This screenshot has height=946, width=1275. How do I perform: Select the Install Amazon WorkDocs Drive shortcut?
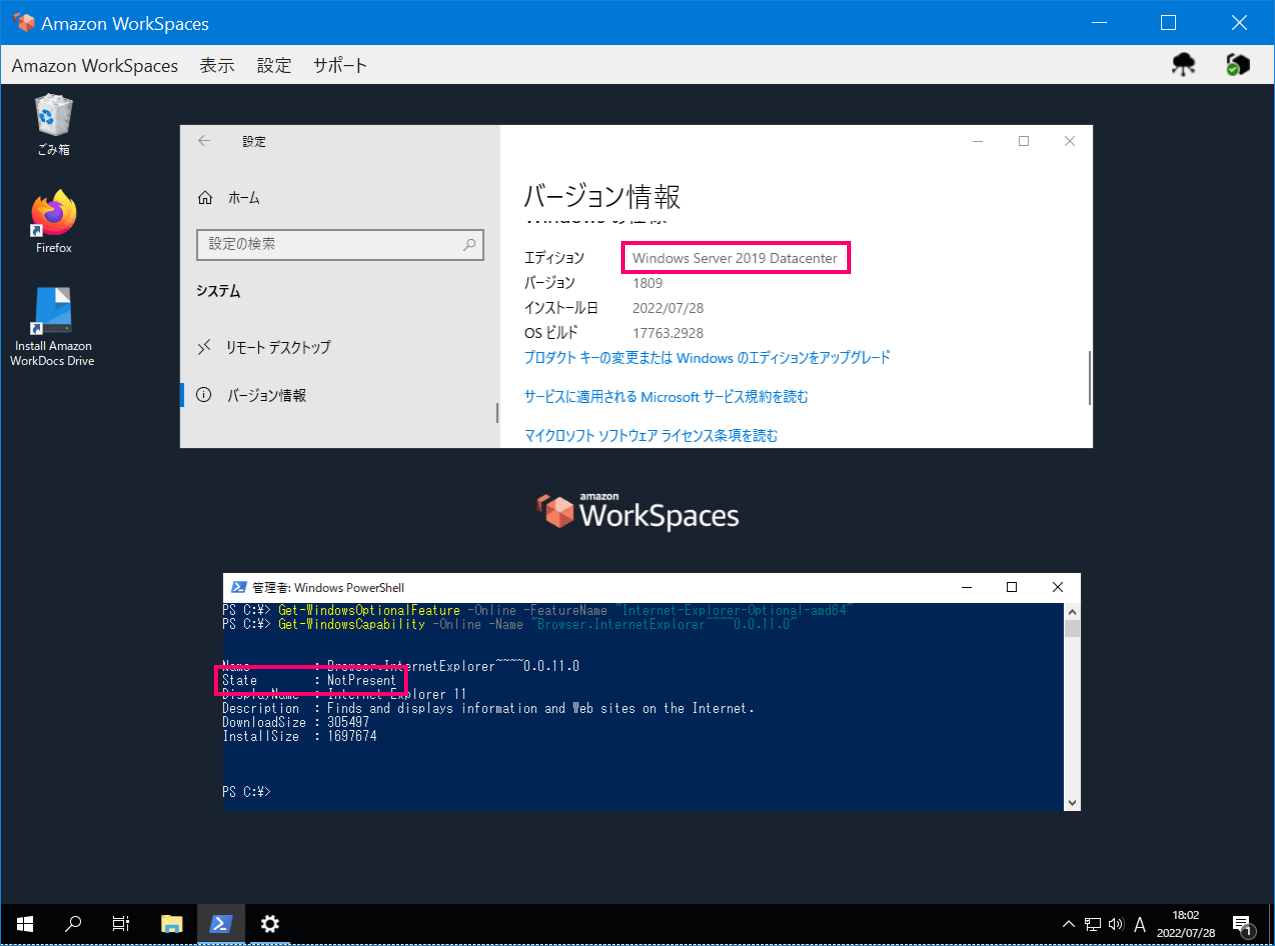point(52,327)
